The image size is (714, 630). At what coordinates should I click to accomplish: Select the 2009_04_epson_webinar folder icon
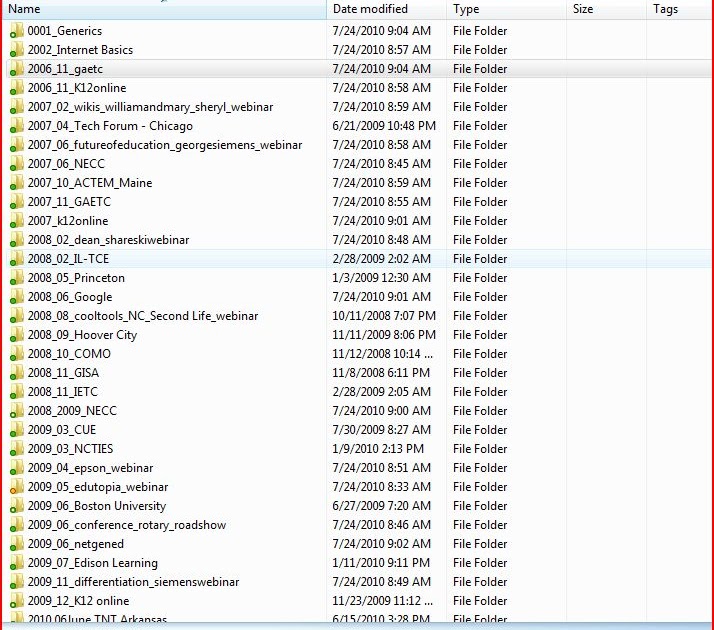pyautogui.click(x=17, y=468)
